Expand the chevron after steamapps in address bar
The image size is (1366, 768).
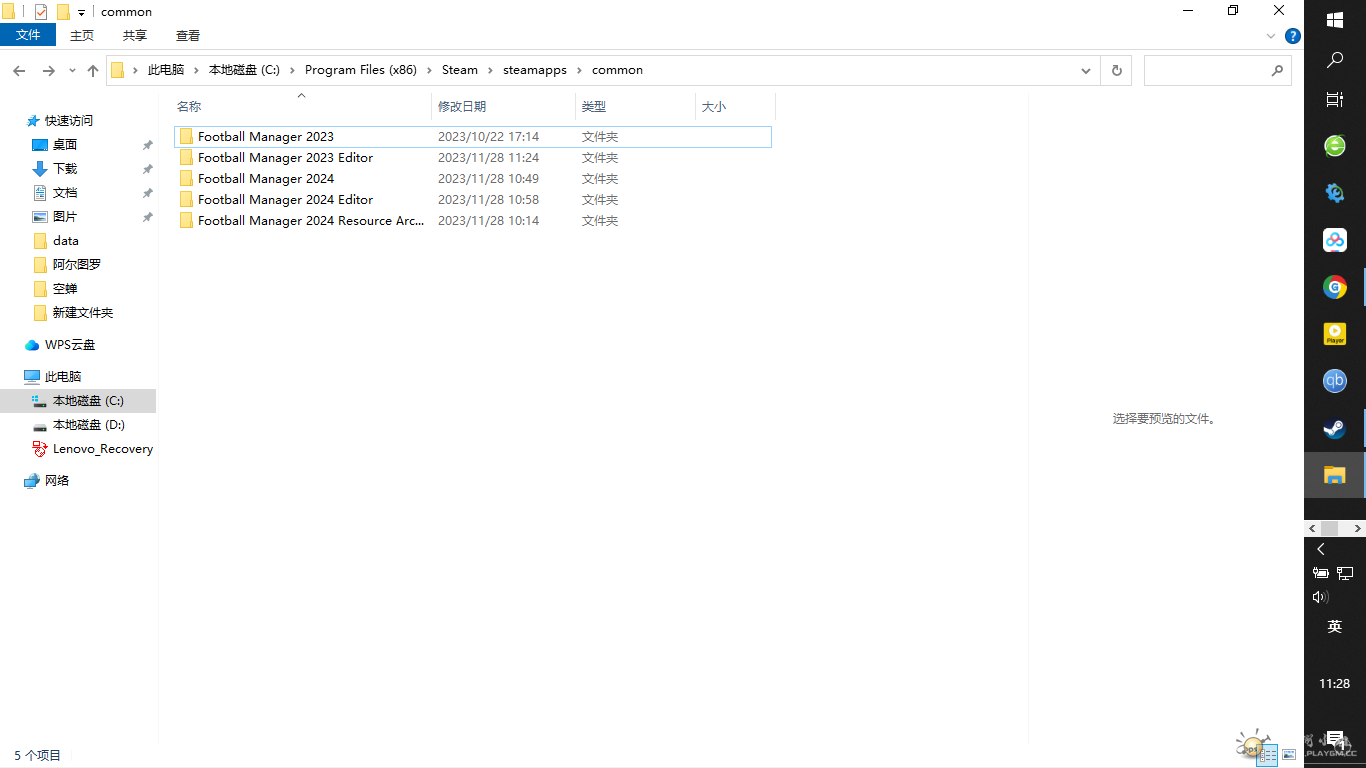pos(579,70)
